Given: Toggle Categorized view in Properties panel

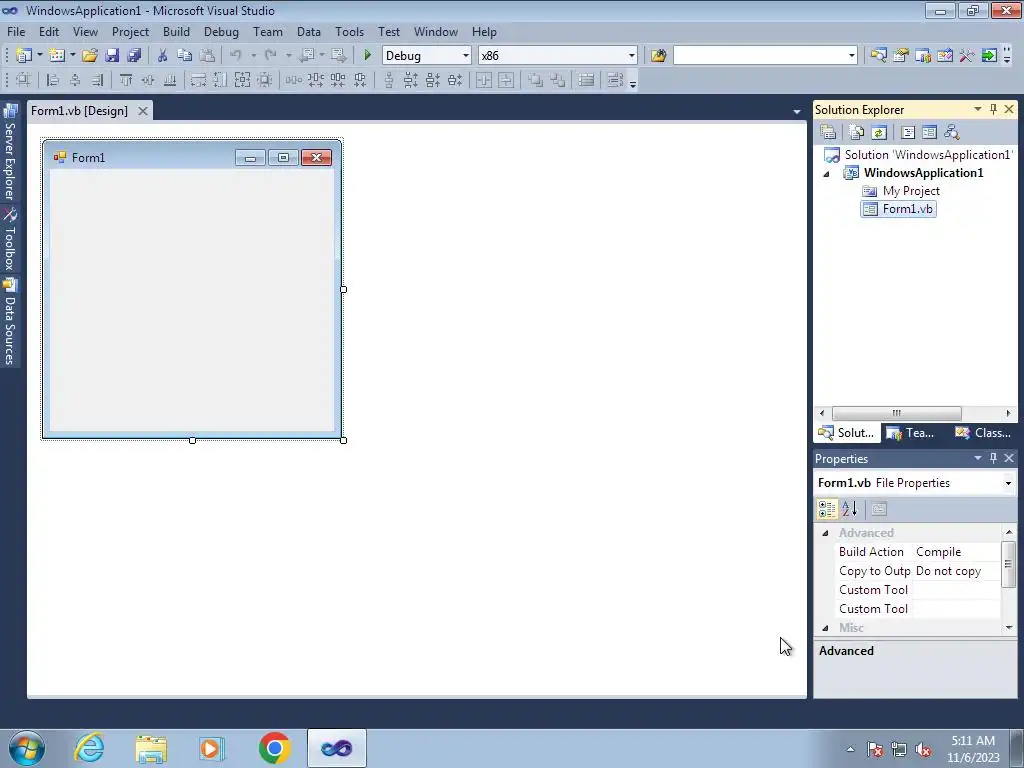Looking at the screenshot, I should [x=827, y=509].
